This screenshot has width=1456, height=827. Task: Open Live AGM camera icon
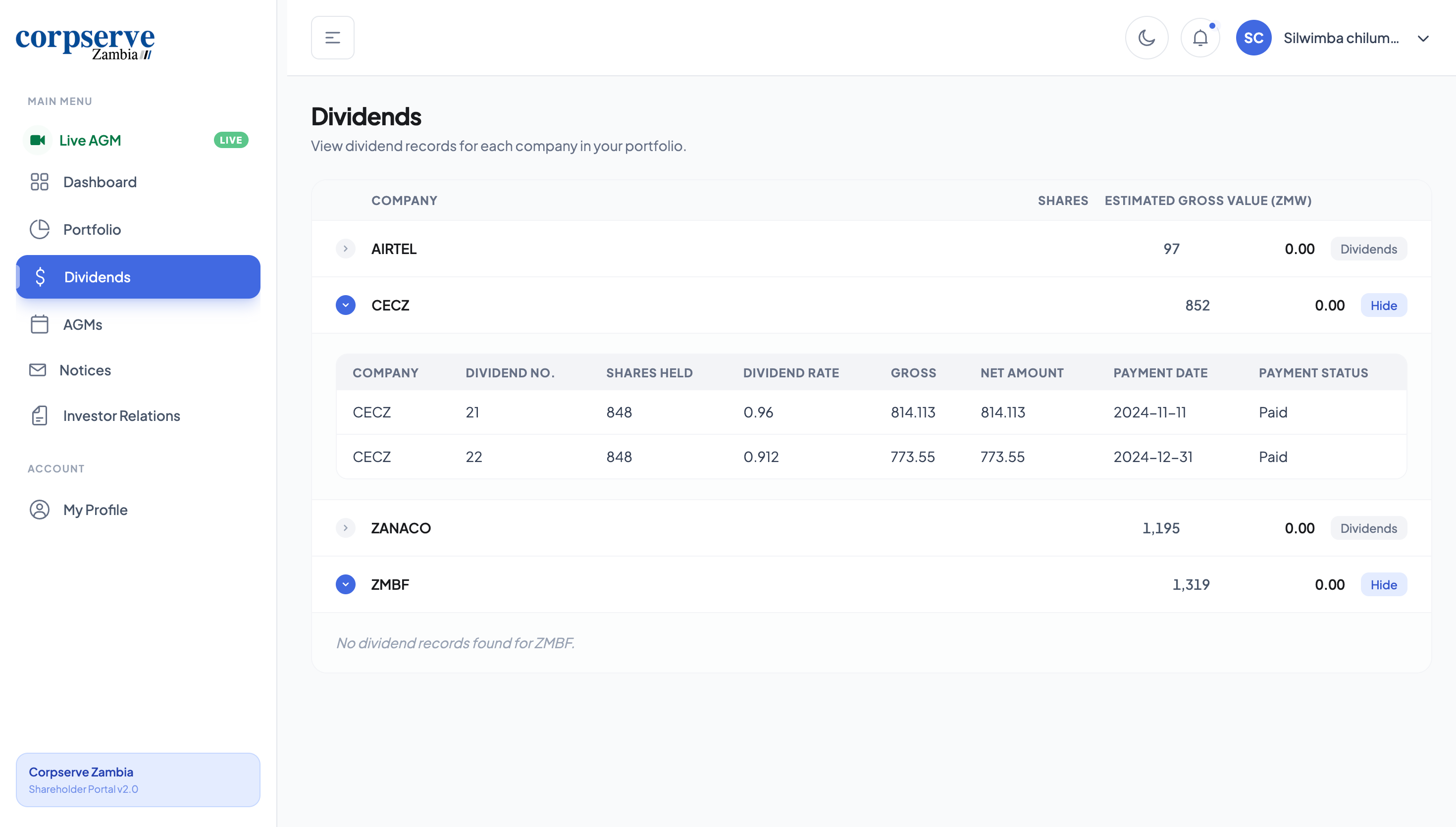[38, 140]
